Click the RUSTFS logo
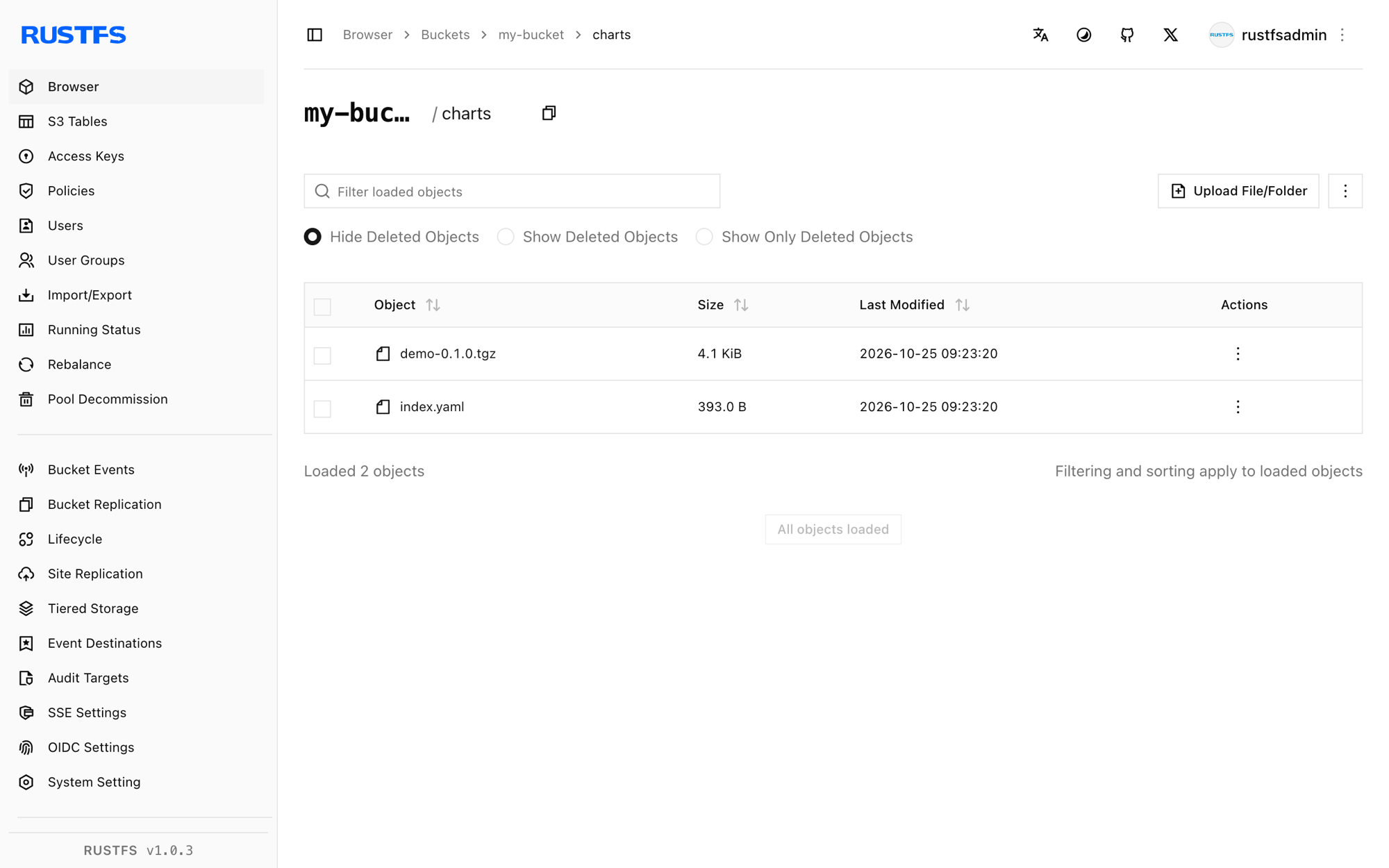The height and width of the screenshot is (868, 1389). [x=74, y=35]
